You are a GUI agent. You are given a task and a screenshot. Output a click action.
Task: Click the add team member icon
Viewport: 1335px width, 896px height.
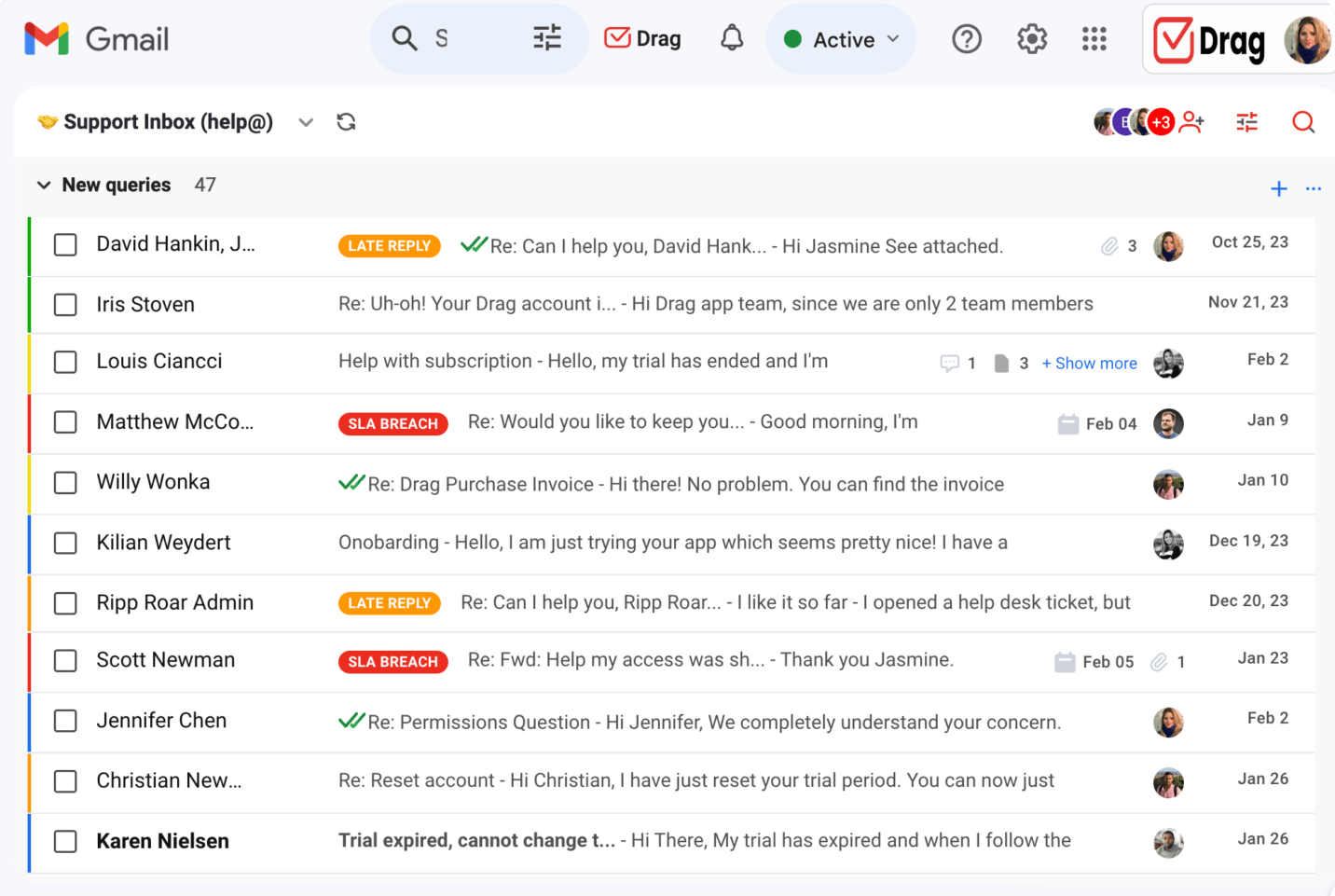point(1191,122)
